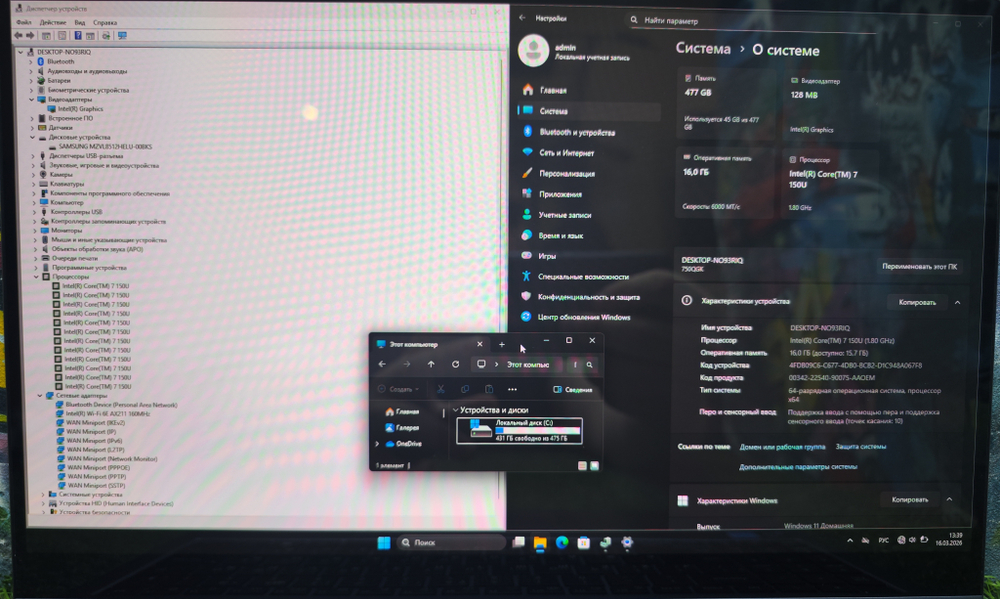Open the Создать dropdown in Explorer

pyautogui.click(x=399, y=389)
